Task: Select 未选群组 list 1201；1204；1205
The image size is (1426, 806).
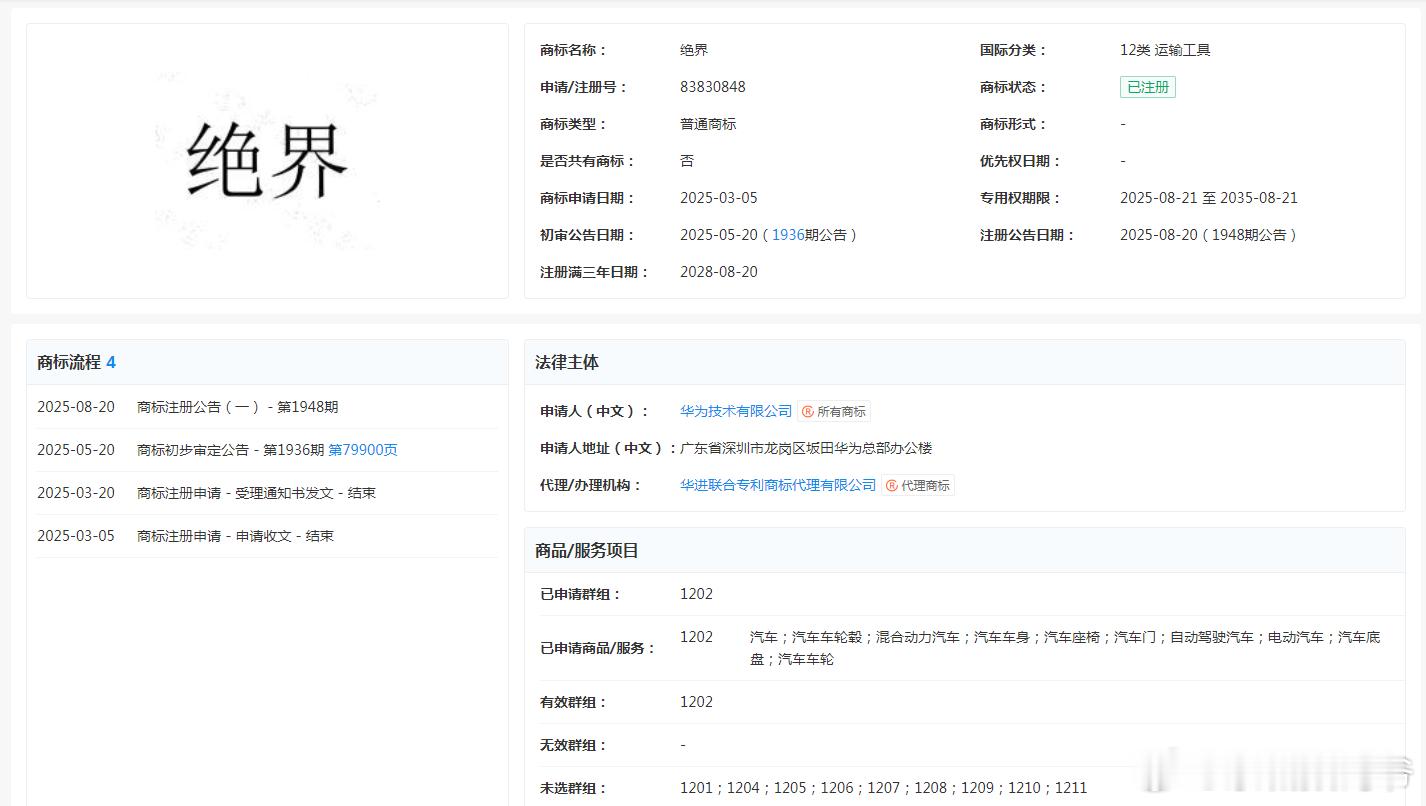Action: [x=883, y=788]
